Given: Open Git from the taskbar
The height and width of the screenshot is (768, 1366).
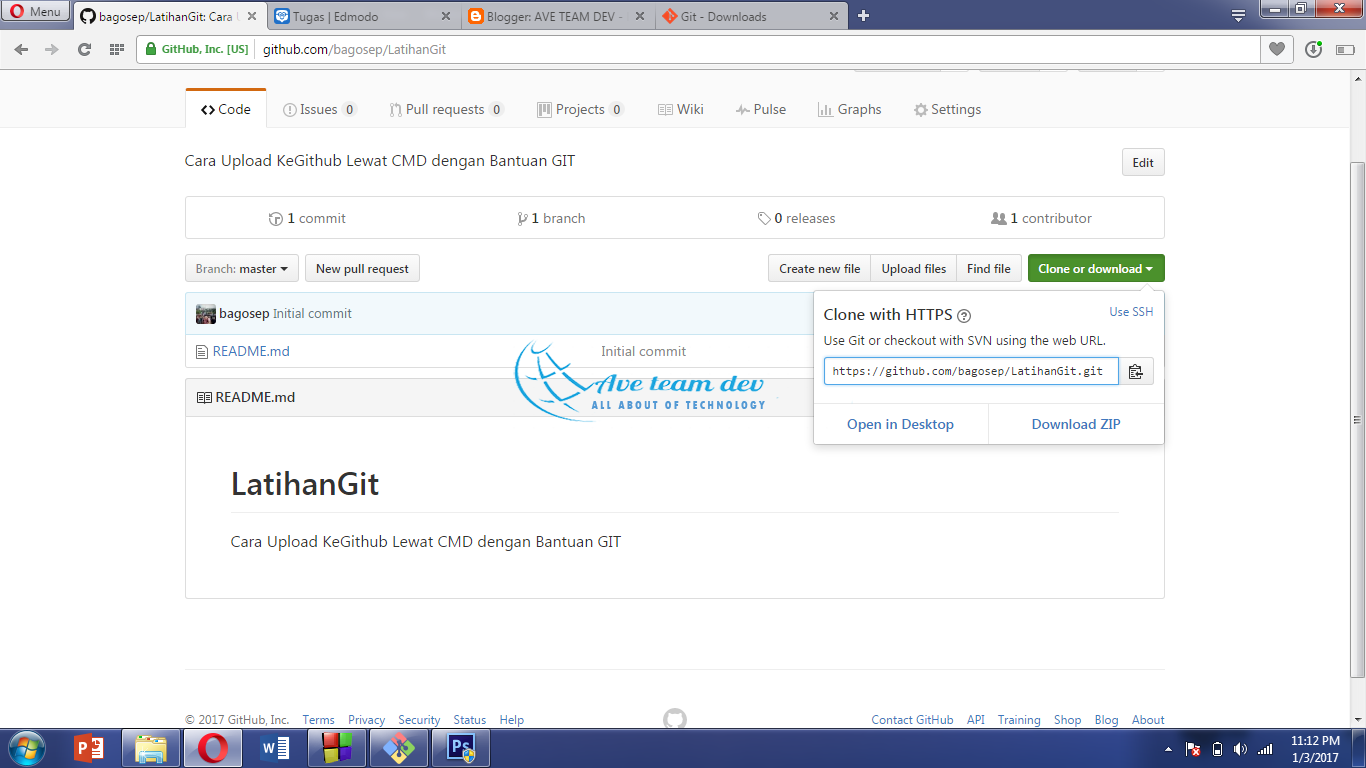Looking at the screenshot, I should [x=399, y=748].
